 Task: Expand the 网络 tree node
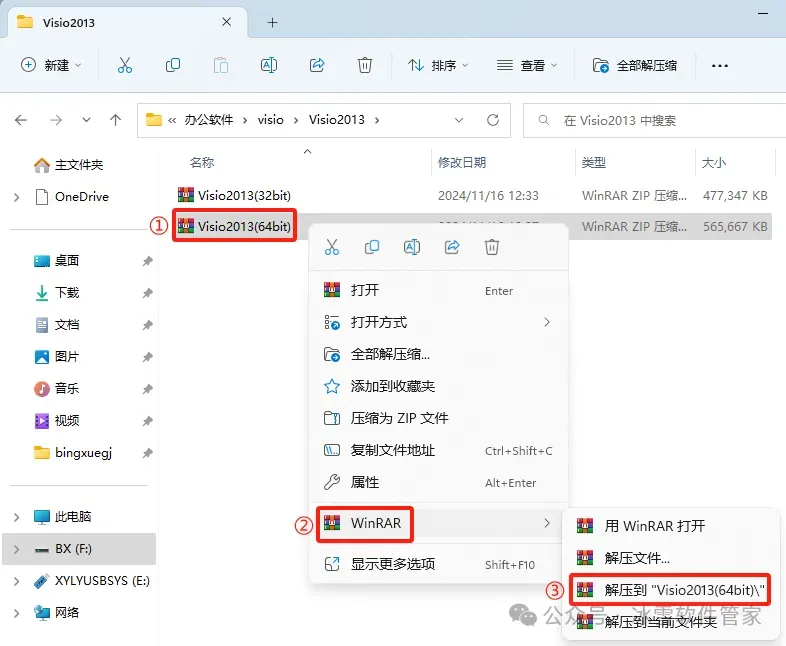[17, 613]
